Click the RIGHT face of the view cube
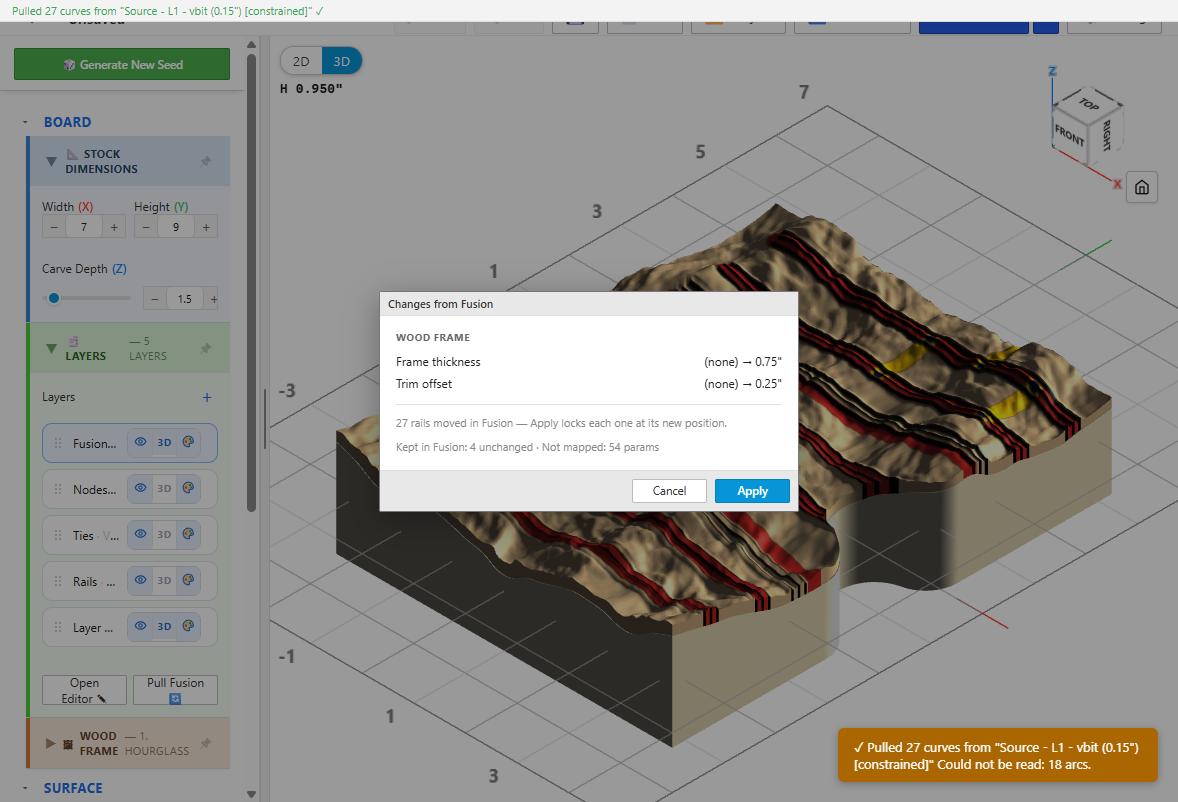Image resolution: width=1178 pixels, height=802 pixels. [1106, 135]
